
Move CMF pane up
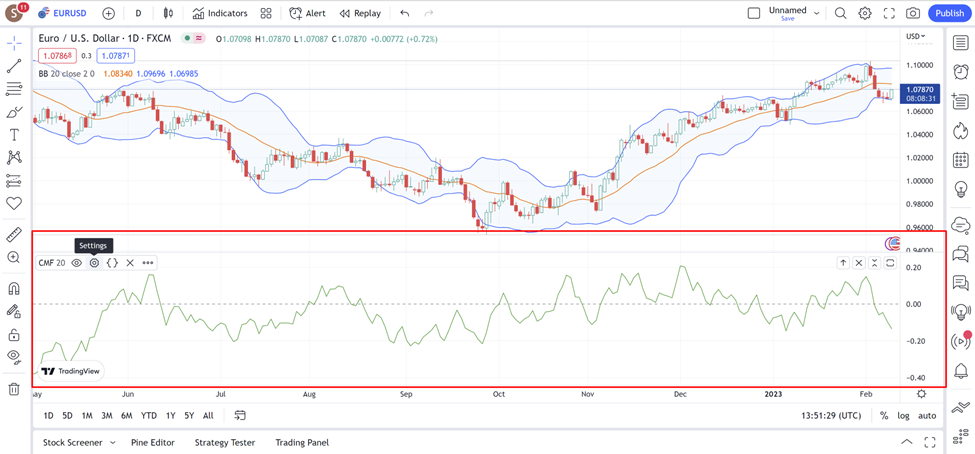(843, 263)
